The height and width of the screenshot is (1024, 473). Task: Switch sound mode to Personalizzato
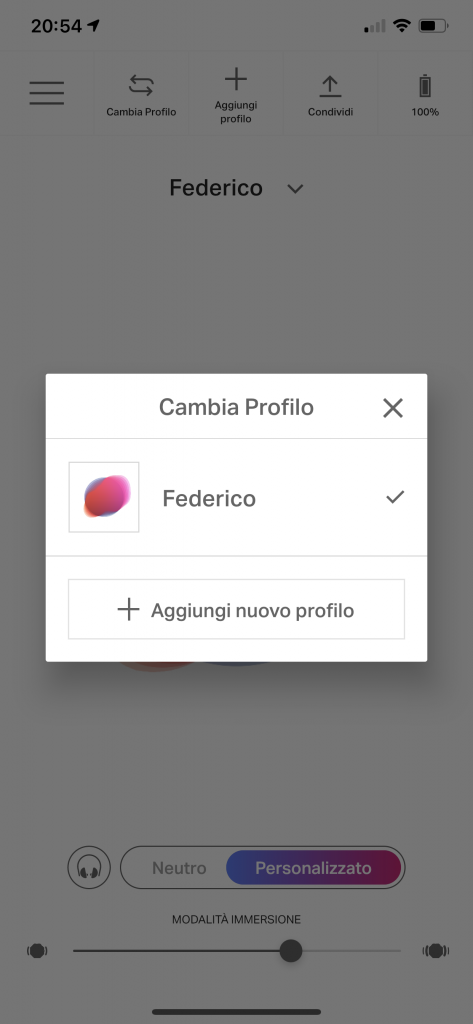[313, 868]
